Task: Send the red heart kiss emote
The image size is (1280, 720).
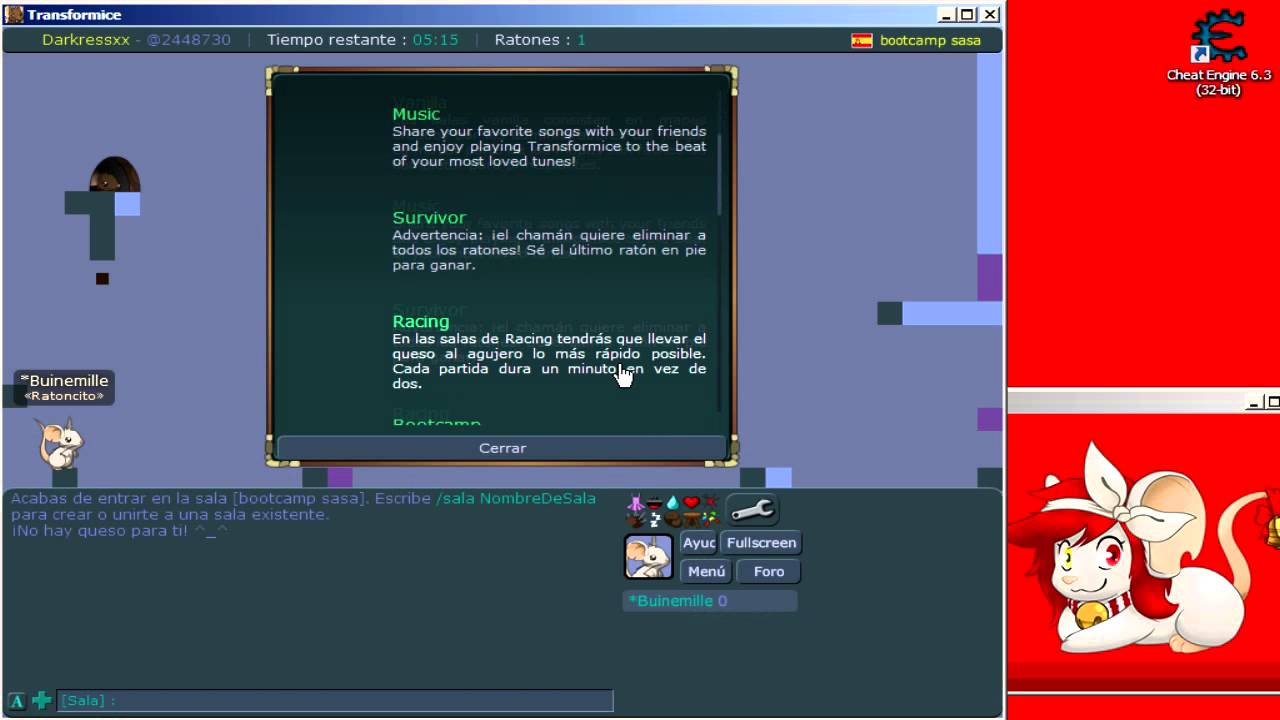Action: pyautogui.click(x=691, y=502)
